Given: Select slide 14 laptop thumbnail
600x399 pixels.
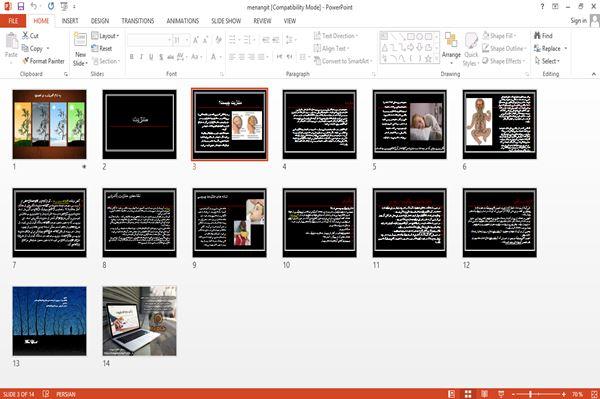Looking at the screenshot, I should [x=140, y=321].
